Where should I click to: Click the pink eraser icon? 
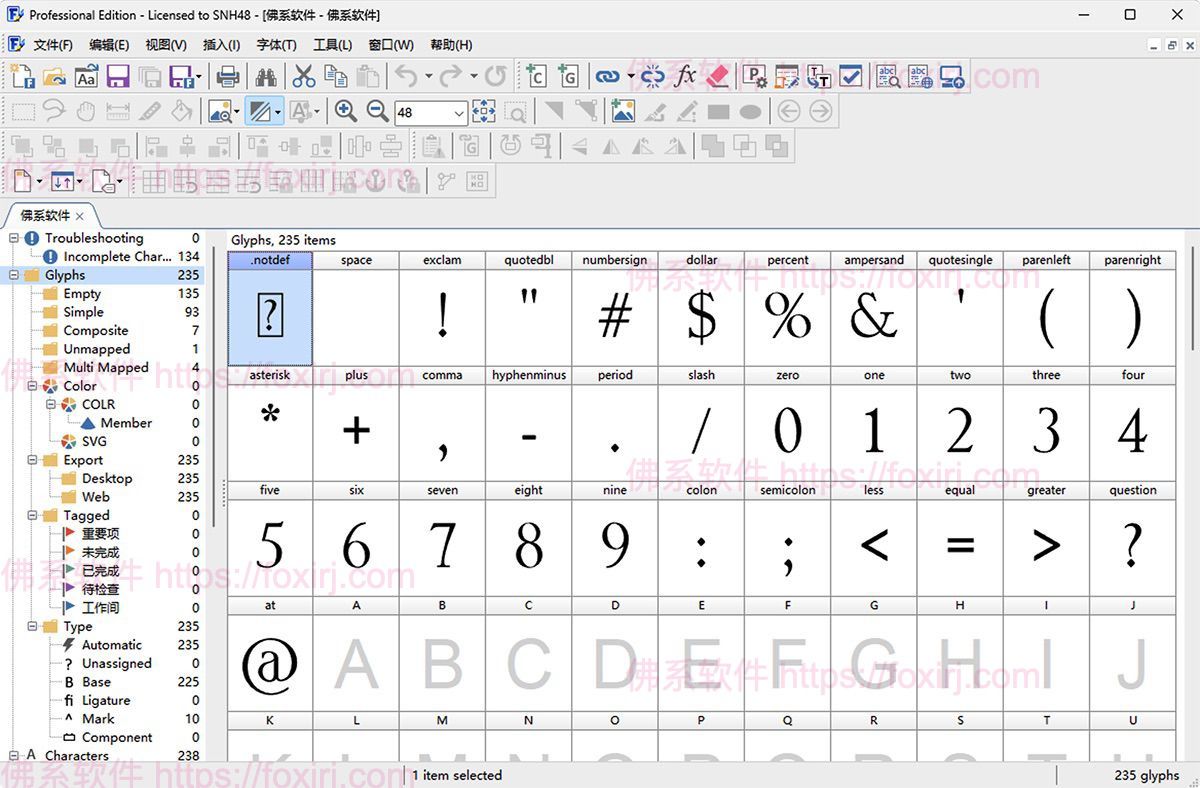click(x=717, y=77)
